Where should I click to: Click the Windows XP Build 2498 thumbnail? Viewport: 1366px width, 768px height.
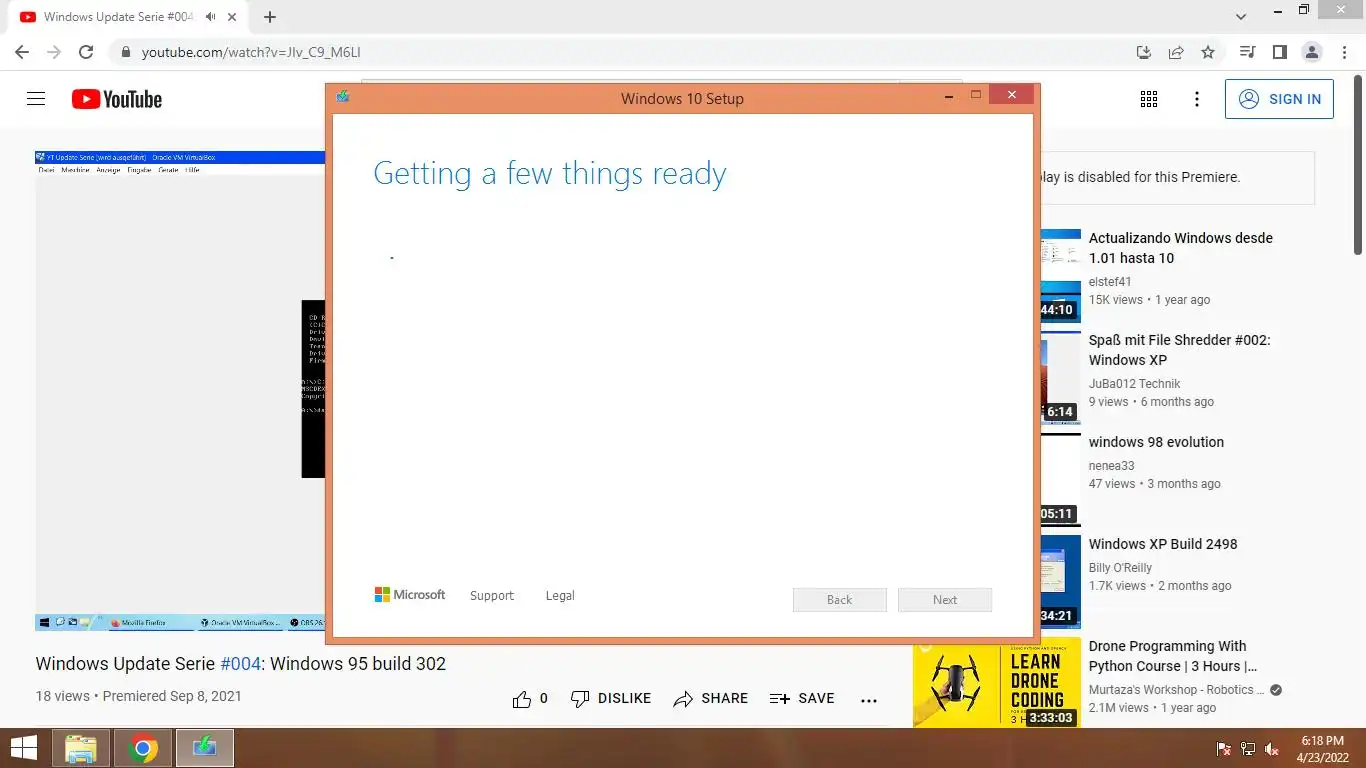pos(1060,580)
